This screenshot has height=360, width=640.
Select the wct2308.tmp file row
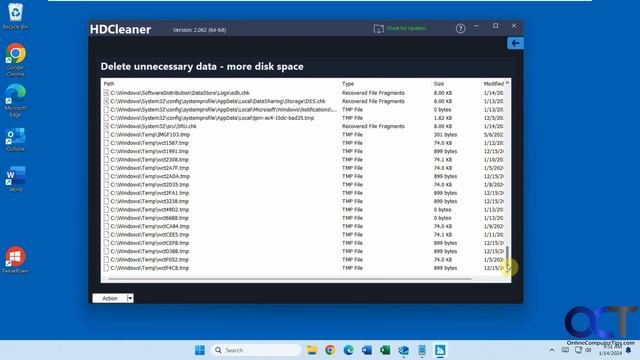point(304,160)
